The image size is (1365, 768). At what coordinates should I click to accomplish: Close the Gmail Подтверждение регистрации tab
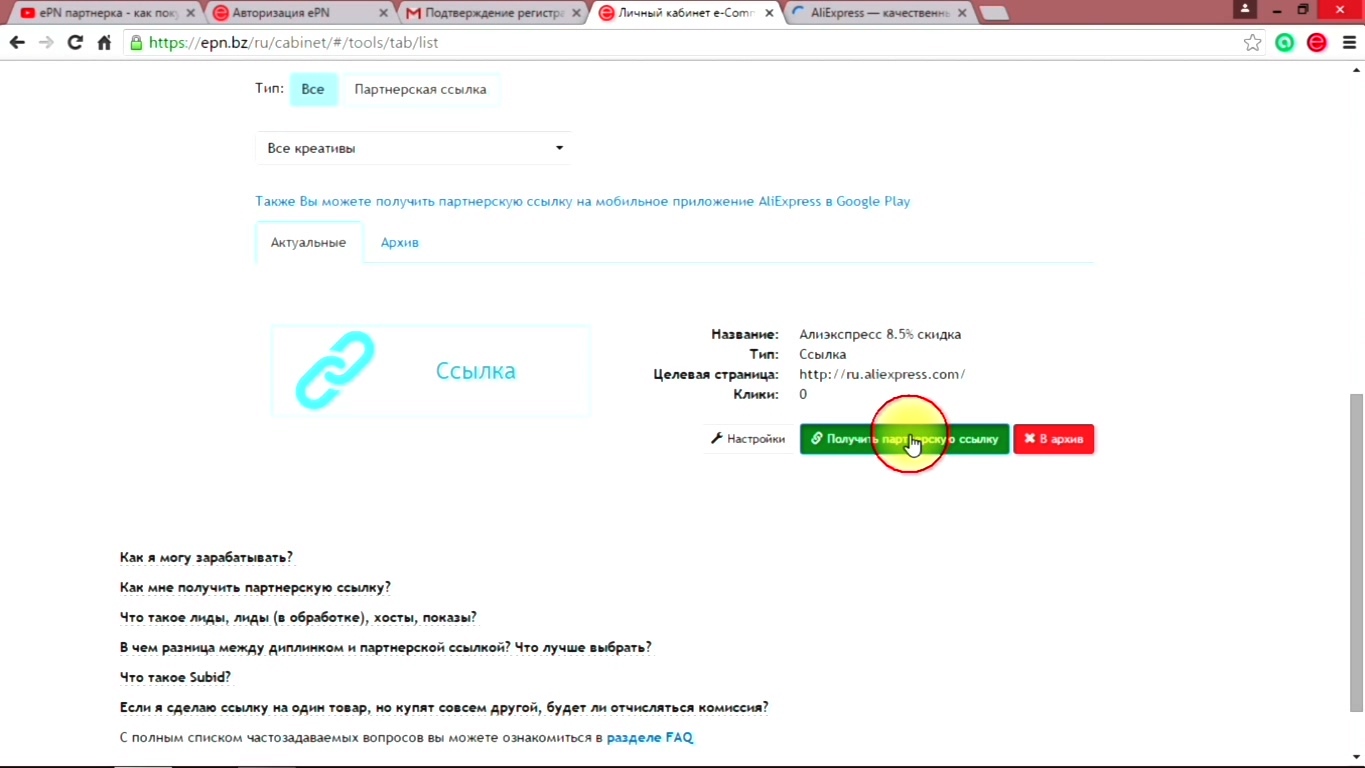click(x=576, y=13)
